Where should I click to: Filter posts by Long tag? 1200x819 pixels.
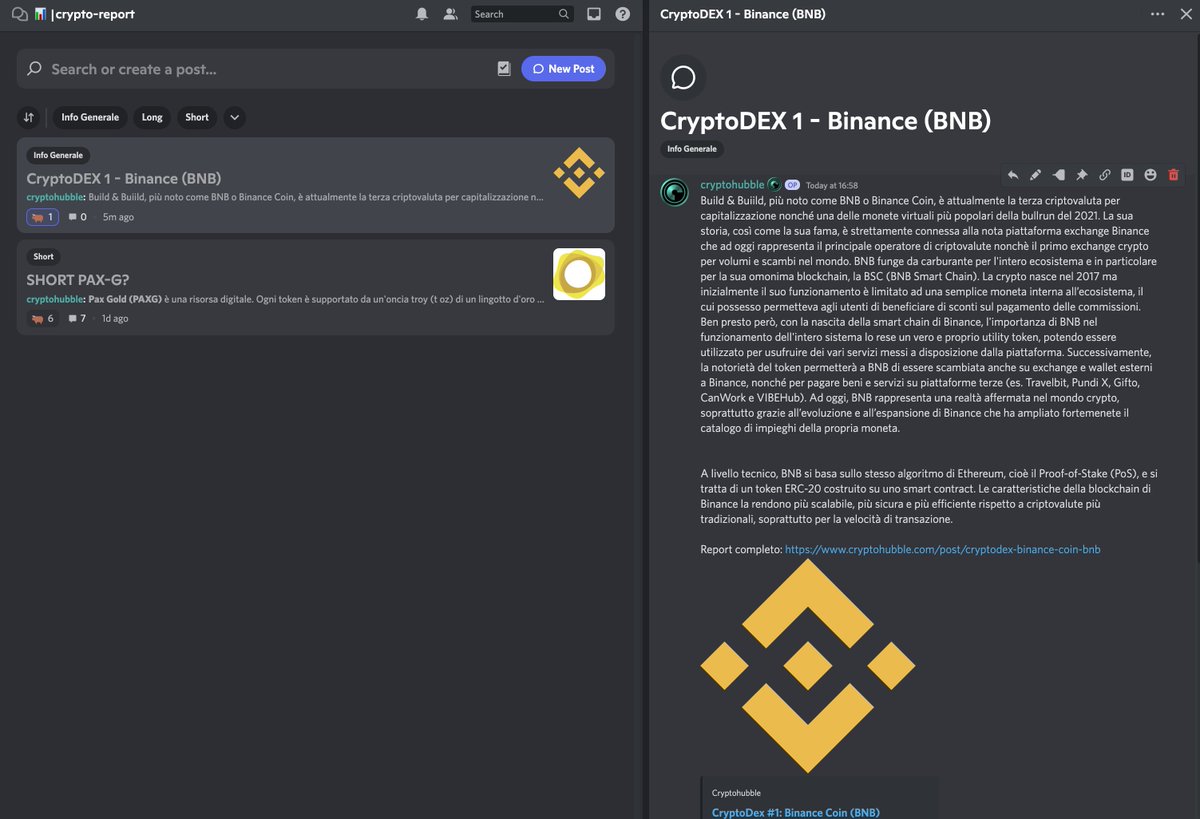coord(152,117)
